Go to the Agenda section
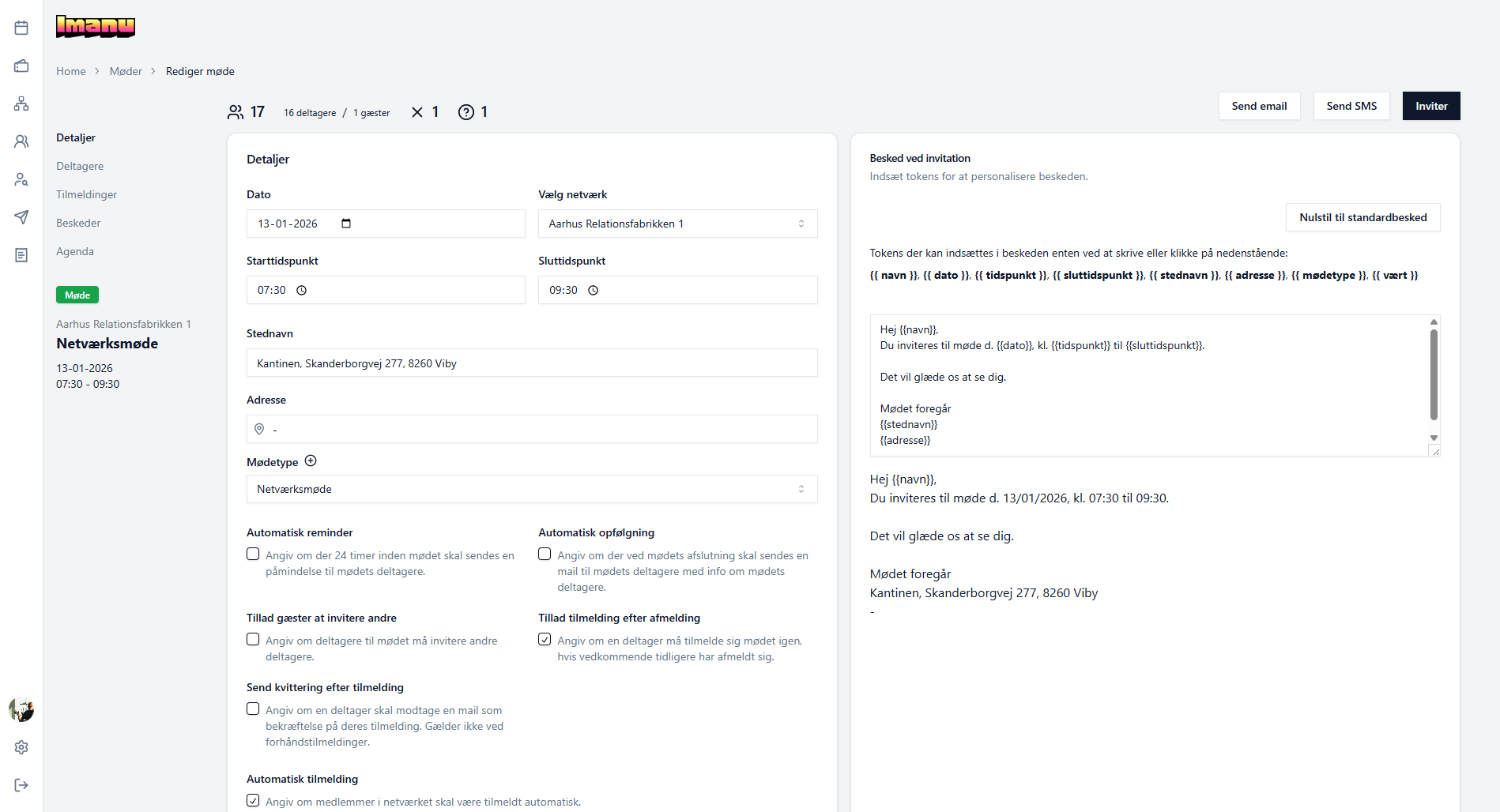This screenshot has width=1500, height=812. (75, 251)
